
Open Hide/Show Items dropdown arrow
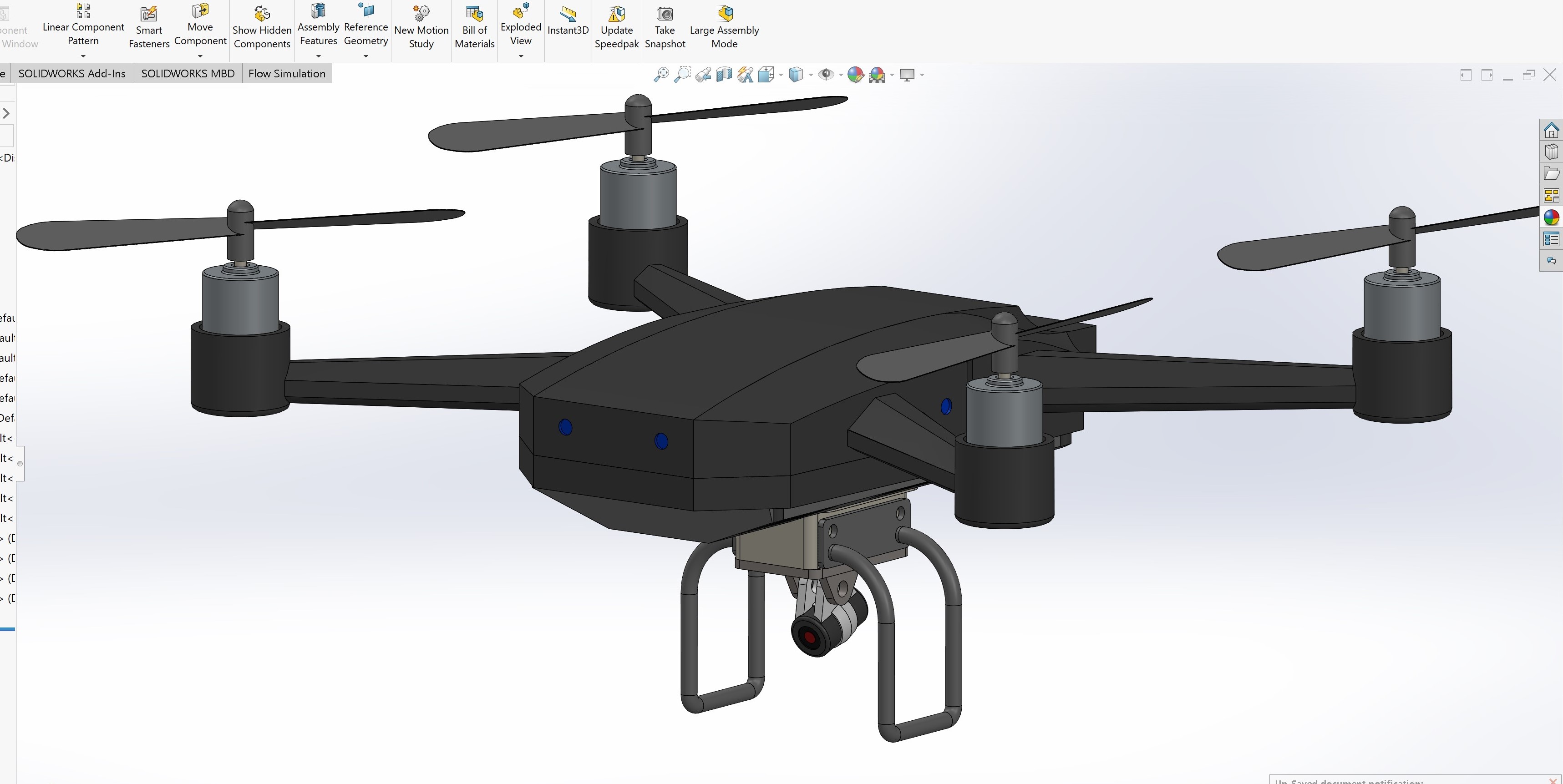tap(840, 75)
